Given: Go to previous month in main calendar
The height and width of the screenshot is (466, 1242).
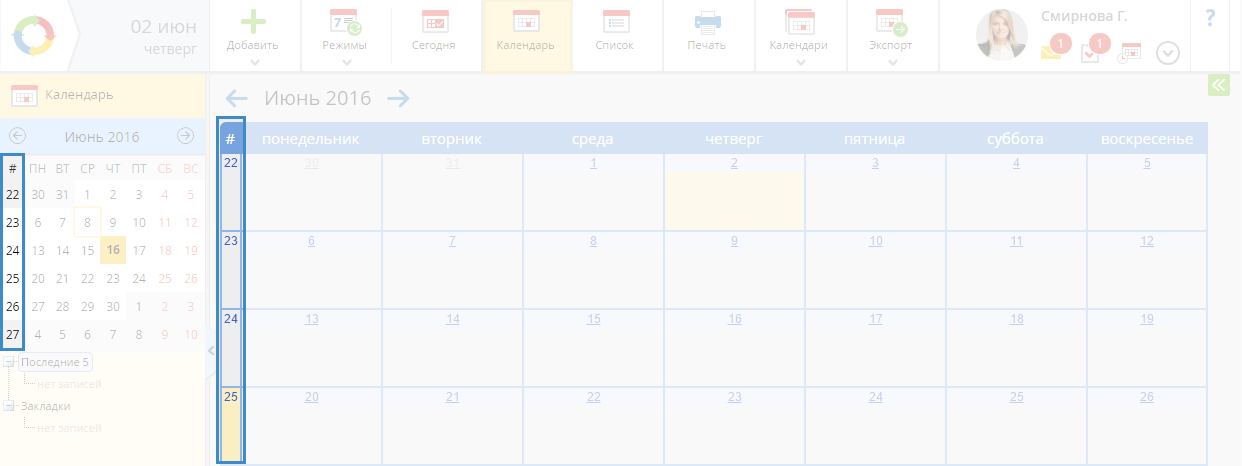Looking at the screenshot, I should click(236, 98).
